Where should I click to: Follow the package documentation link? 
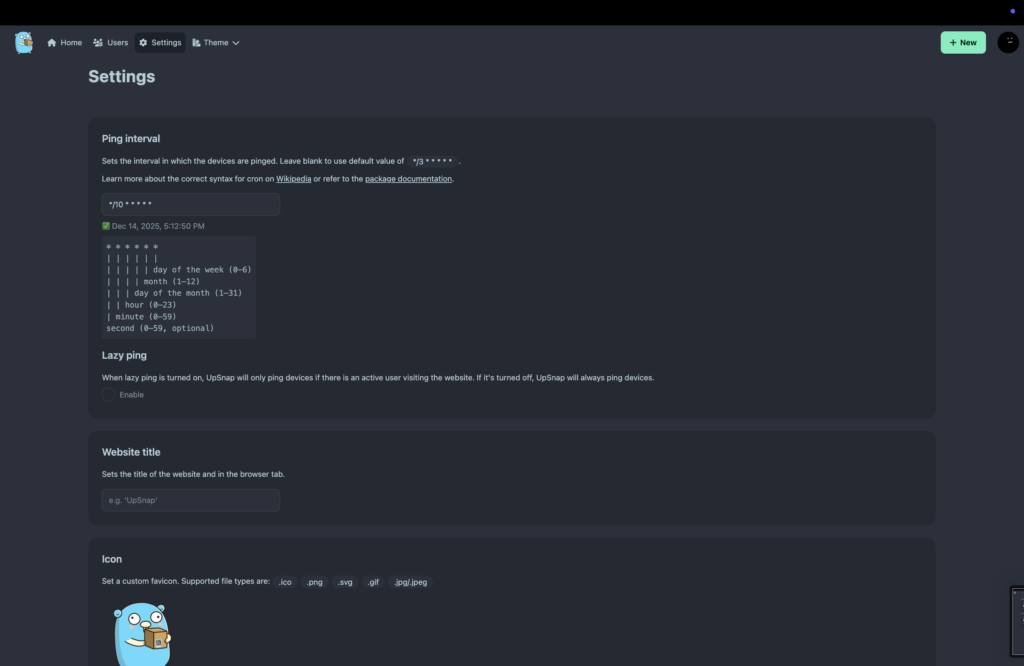408,179
